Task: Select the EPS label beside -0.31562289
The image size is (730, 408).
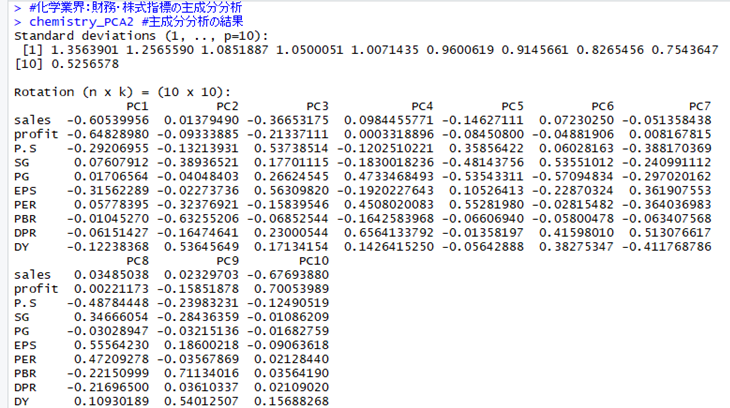Action: coord(25,191)
